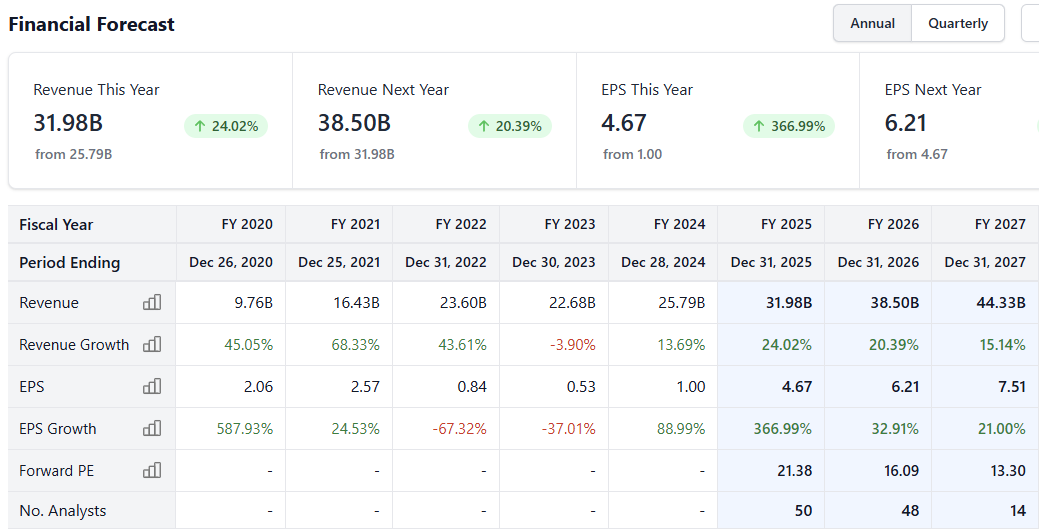This screenshot has height=529, width=1039.
Task: Click the 366.99% EPS This Year badge
Action: pyautogui.click(x=789, y=126)
